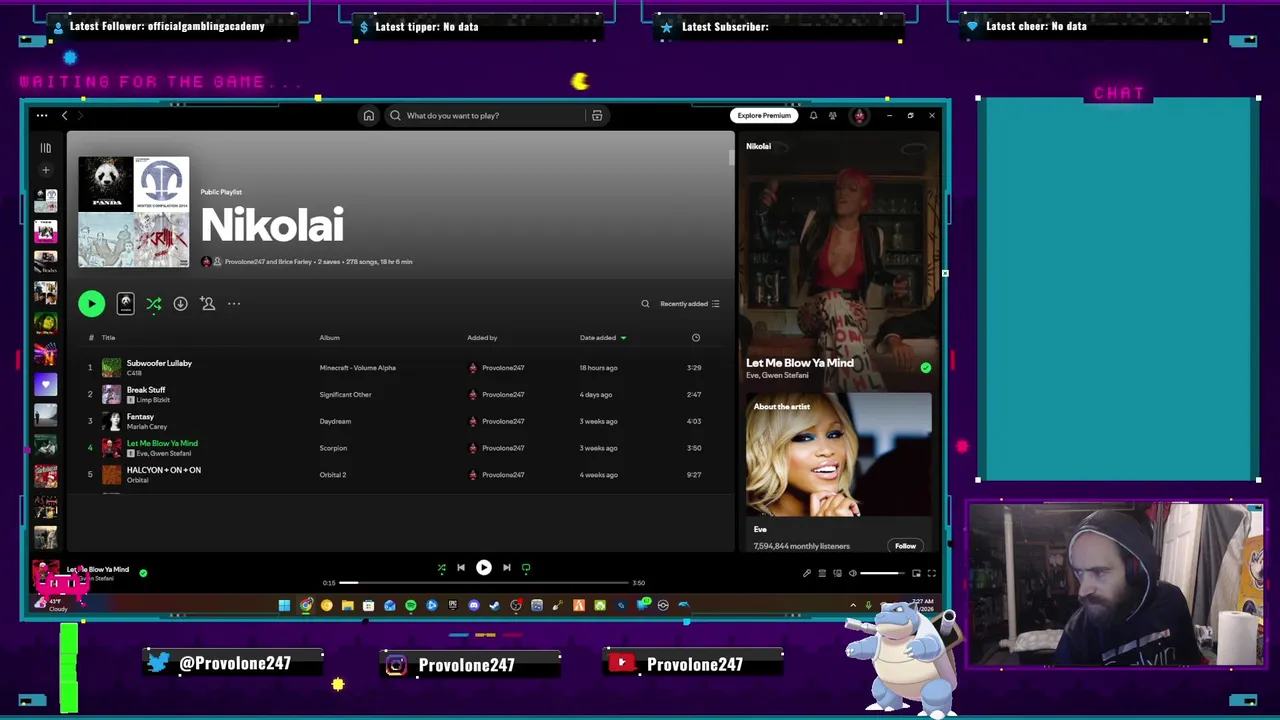Toggle shuffle in the player bar

[x=442, y=568]
